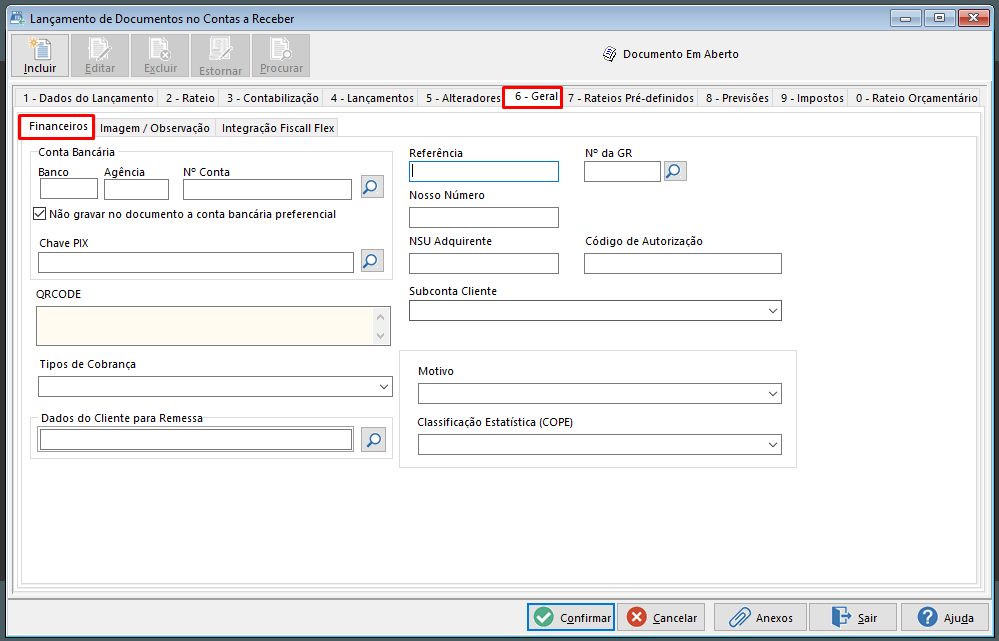Select the Financeiros sub-tab

(57, 126)
